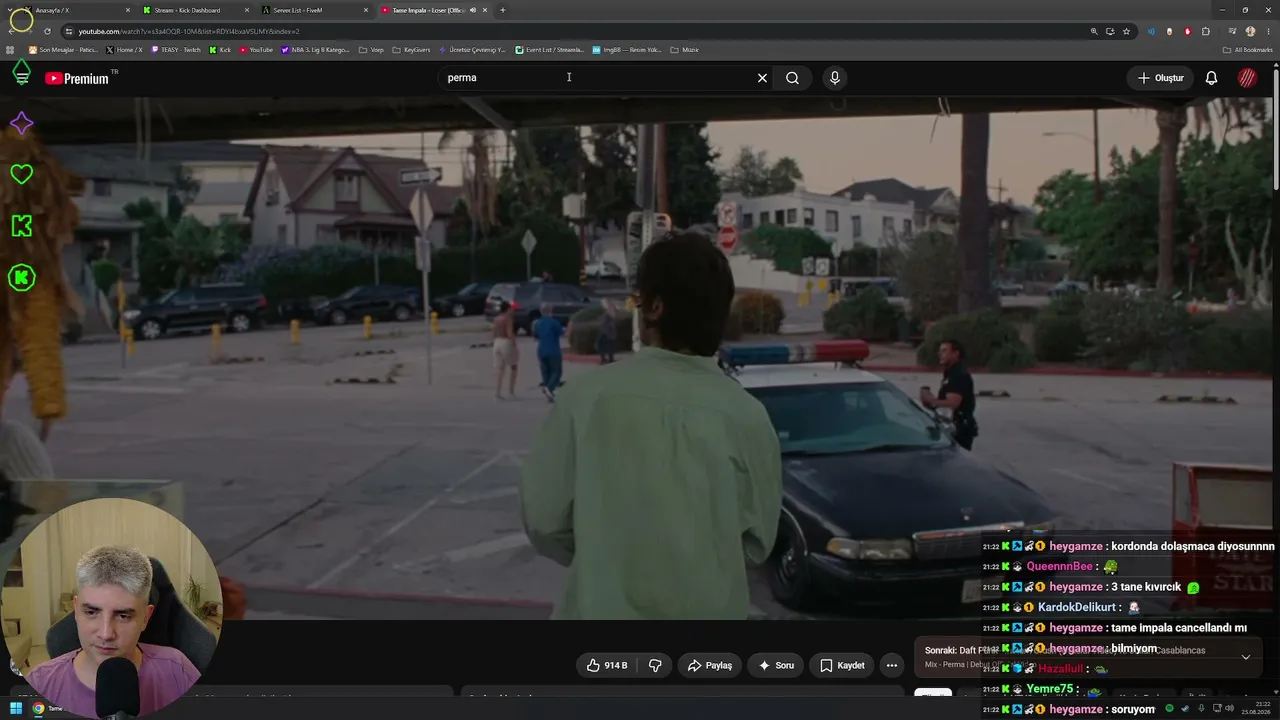This screenshot has height=720, width=1280.
Task: Open the YouTube bookmark
Action: [256, 49]
